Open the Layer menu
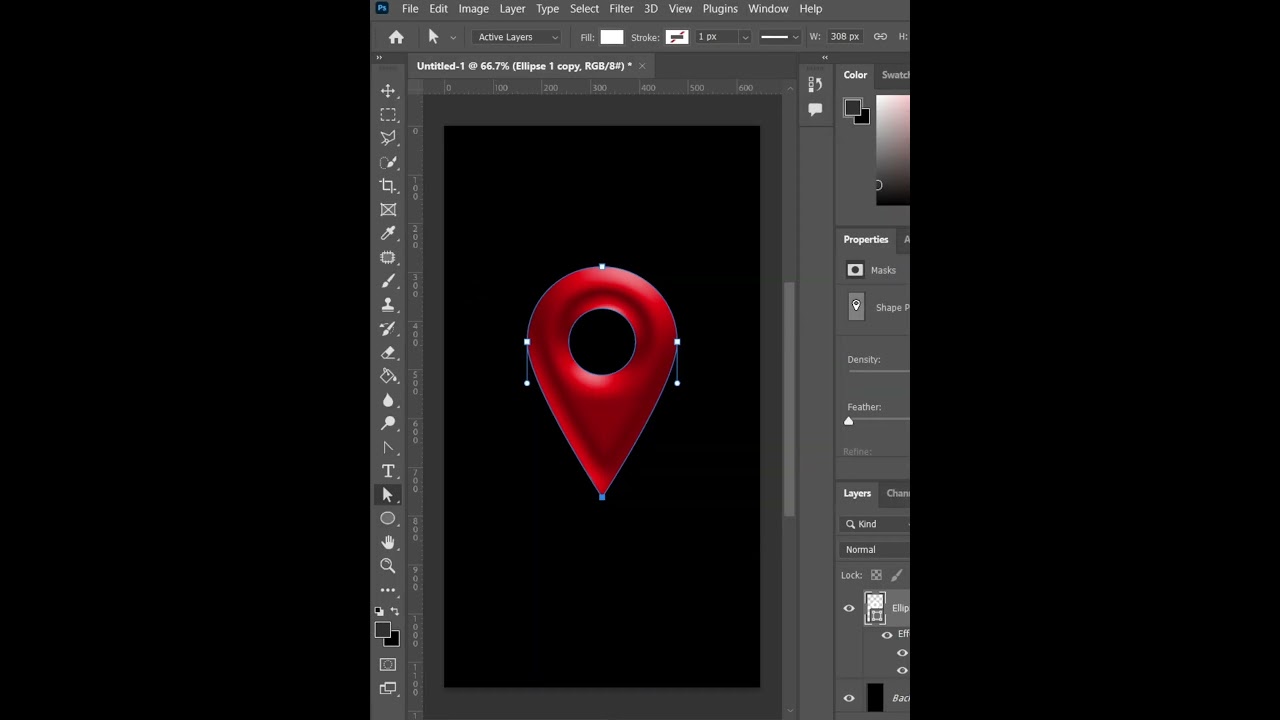The height and width of the screenshot is (720, 1280). point(512,9)
